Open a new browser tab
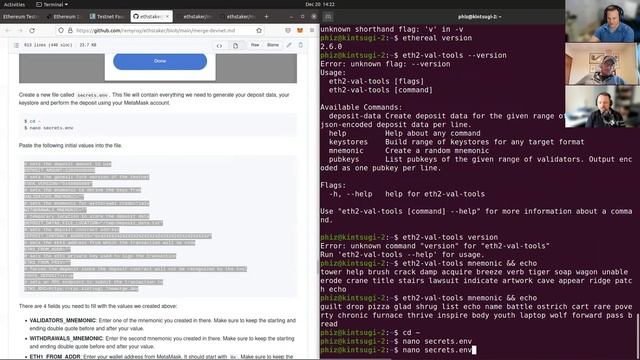 [x=266, y=17]
